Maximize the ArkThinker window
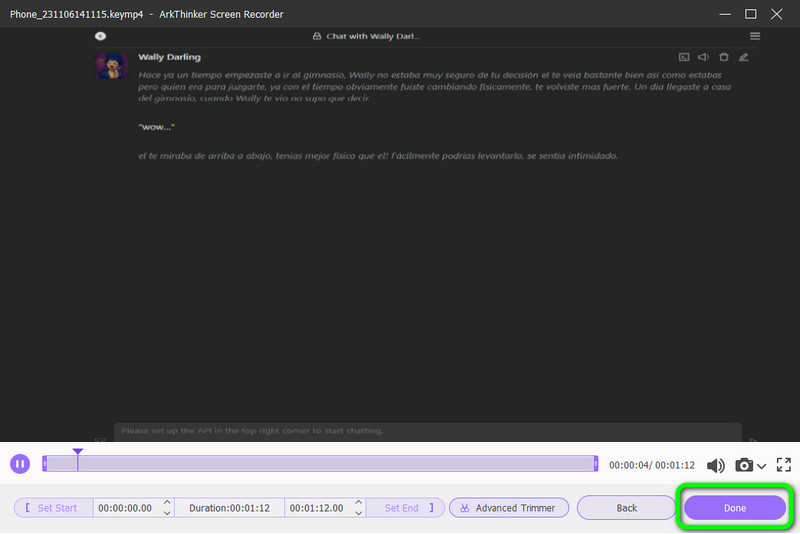This screenshot has width=800, height=534. [x=751, y=14]
